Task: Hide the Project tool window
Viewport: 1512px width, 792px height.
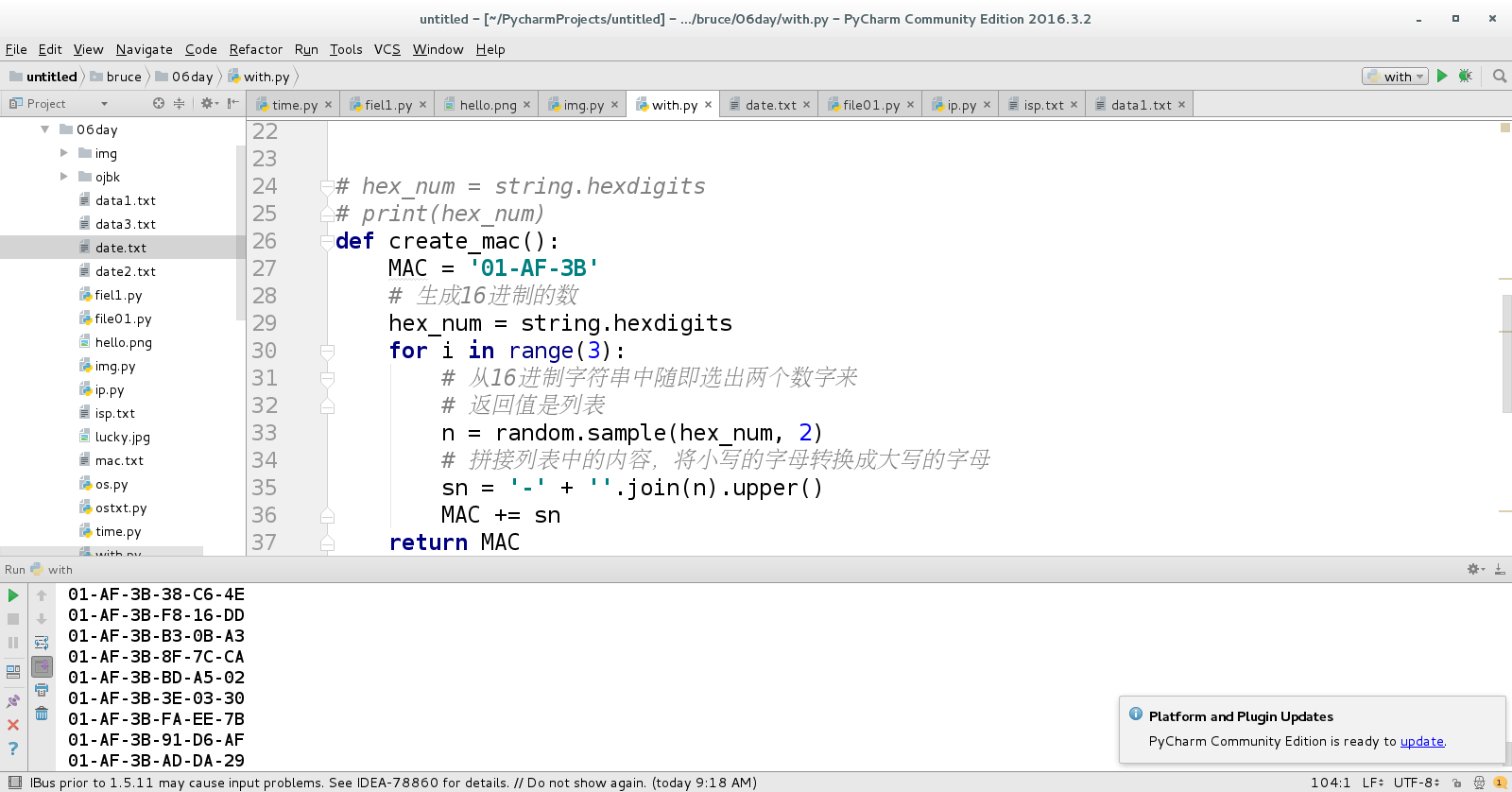Action: pyautogui.click(x=232, y=103)
